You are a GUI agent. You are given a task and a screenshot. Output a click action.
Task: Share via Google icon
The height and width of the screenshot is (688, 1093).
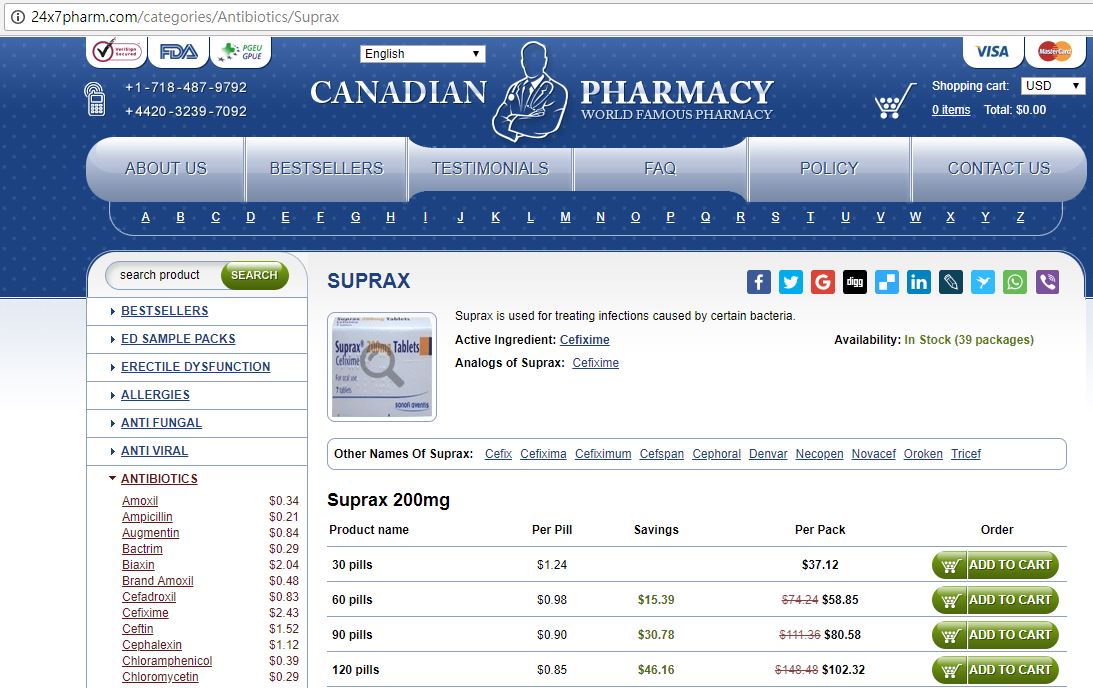823,282
